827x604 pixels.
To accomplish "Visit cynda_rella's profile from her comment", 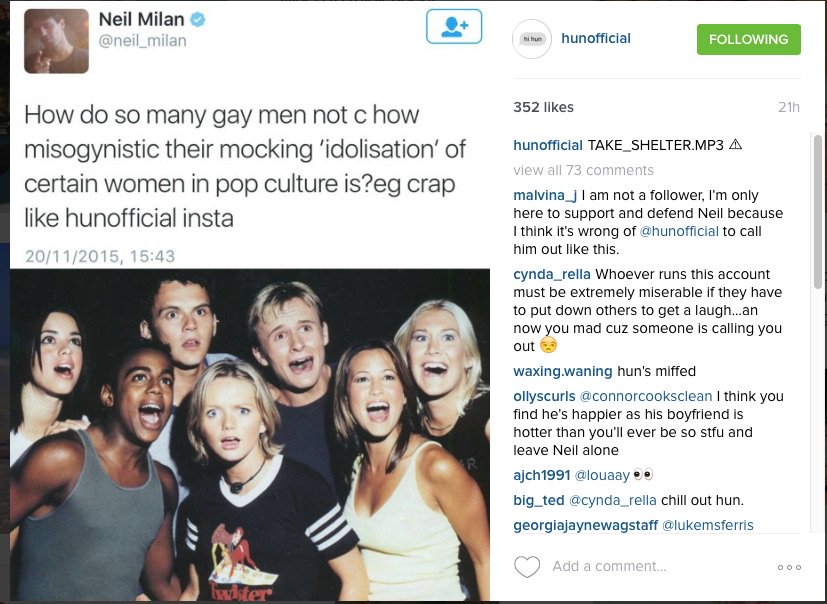I will tap(550, 274).
